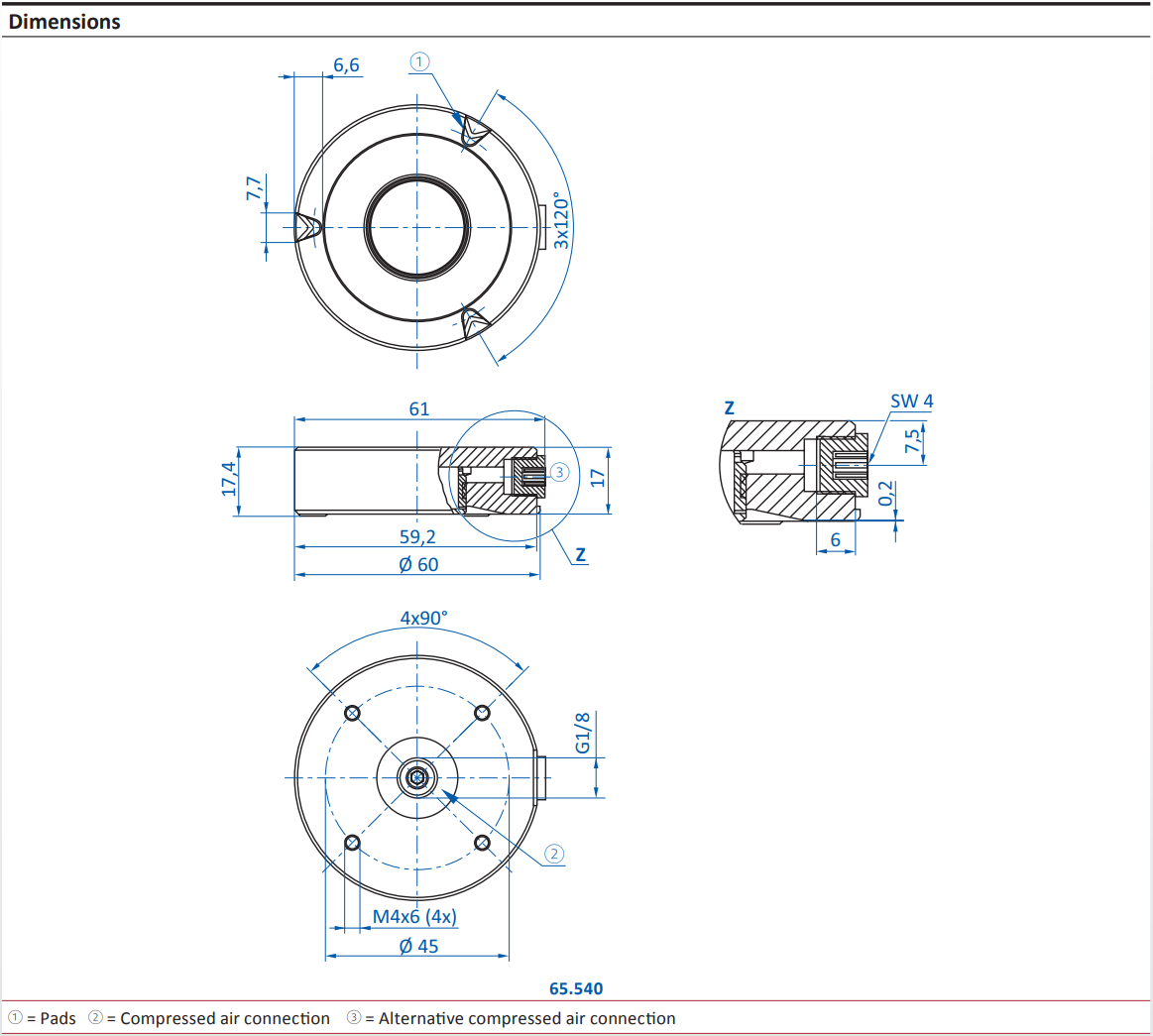Click the 3x120° angle dimension
This screenshot has width=1153, height=1036.
tap(562, 220)
